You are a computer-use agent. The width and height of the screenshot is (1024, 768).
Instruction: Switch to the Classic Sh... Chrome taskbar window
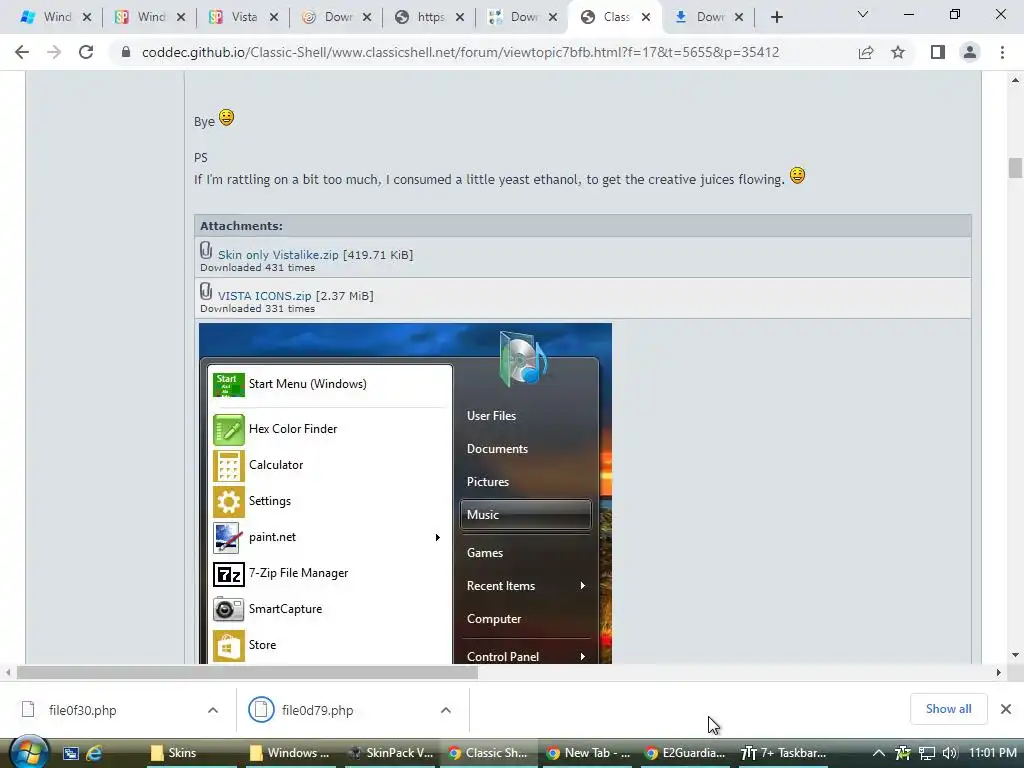coord(488,753)
